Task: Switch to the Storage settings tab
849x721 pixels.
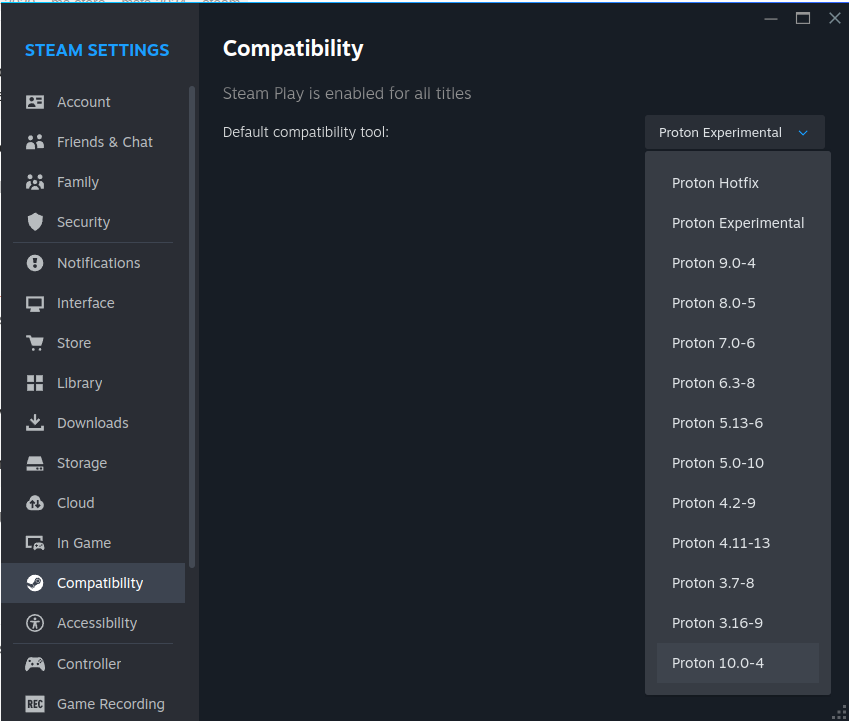Action: tap(82, 463)
